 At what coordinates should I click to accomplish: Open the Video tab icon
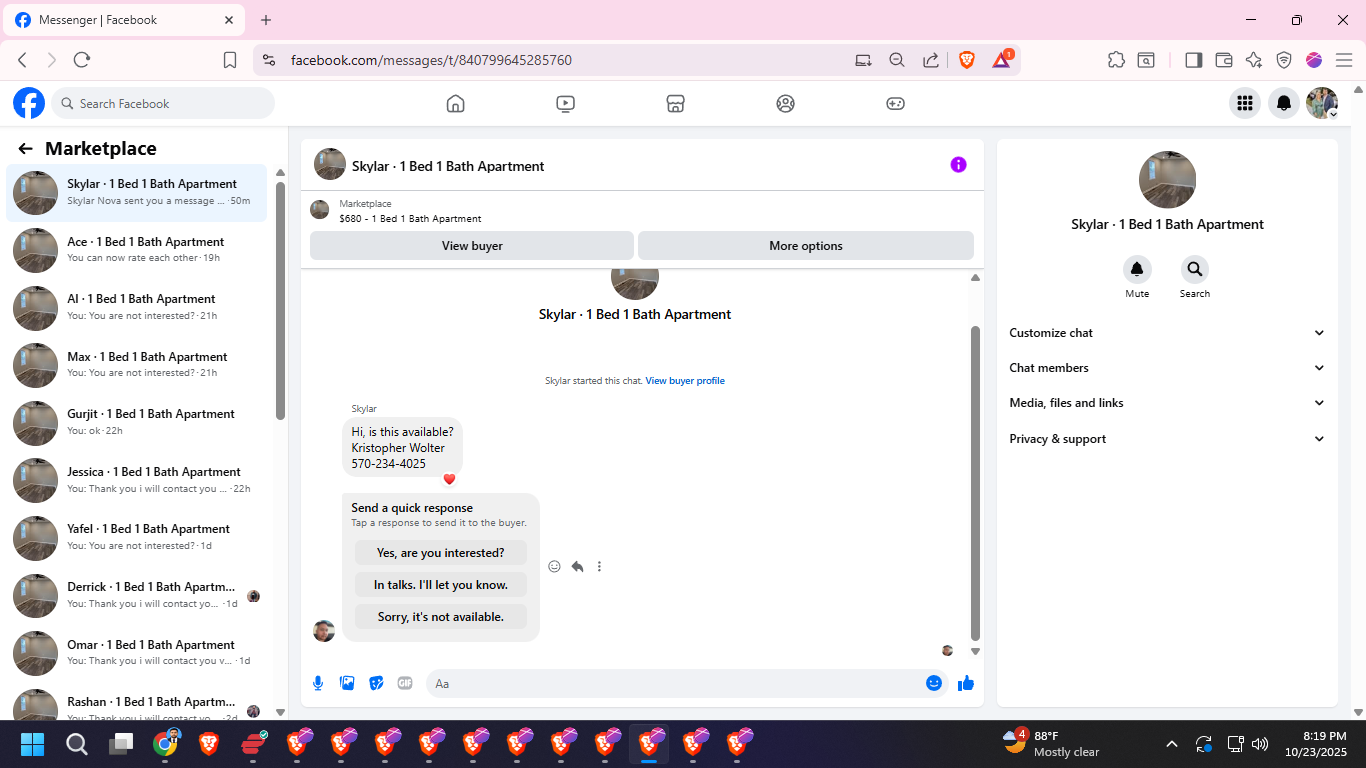pyautogui.click(x=566, y=103)
